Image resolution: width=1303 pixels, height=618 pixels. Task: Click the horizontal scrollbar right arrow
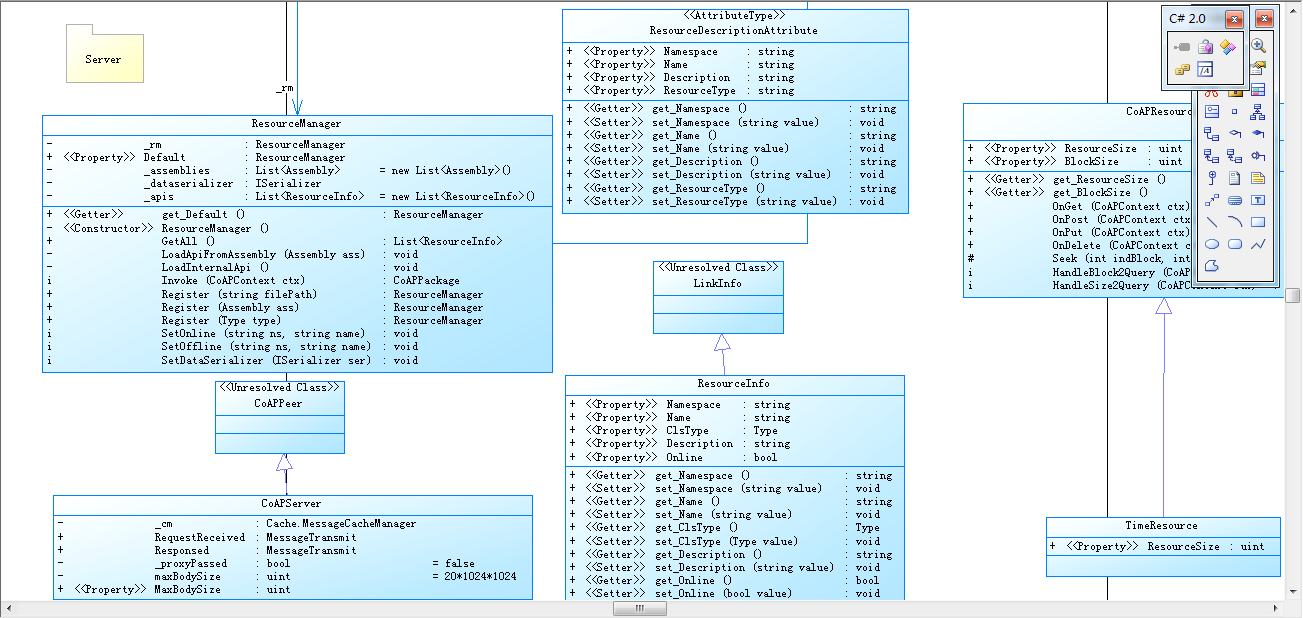pos(1277,608)
